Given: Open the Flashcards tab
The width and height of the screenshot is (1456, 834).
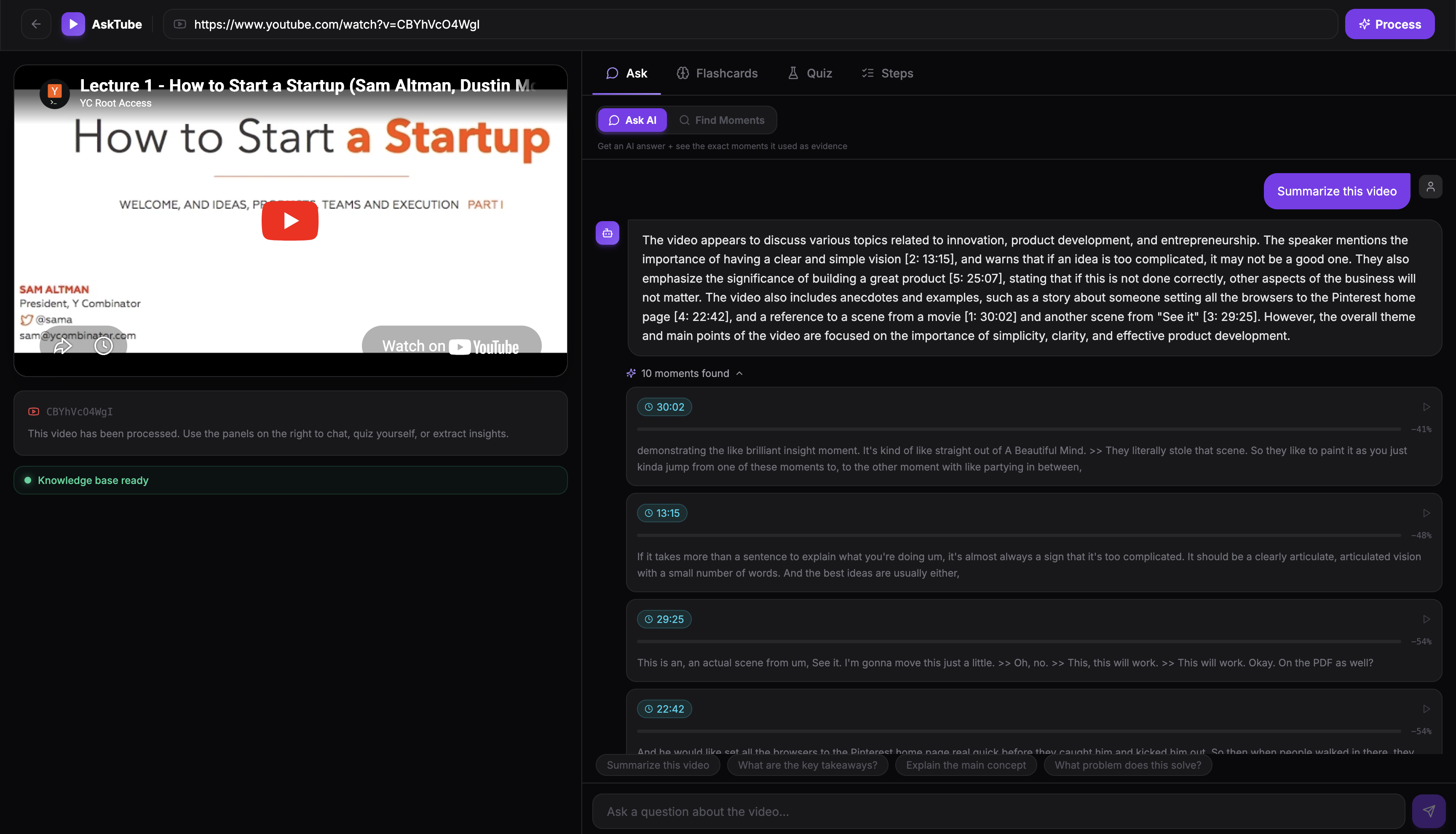Looking at the screenshot, I should click(717, 73).
